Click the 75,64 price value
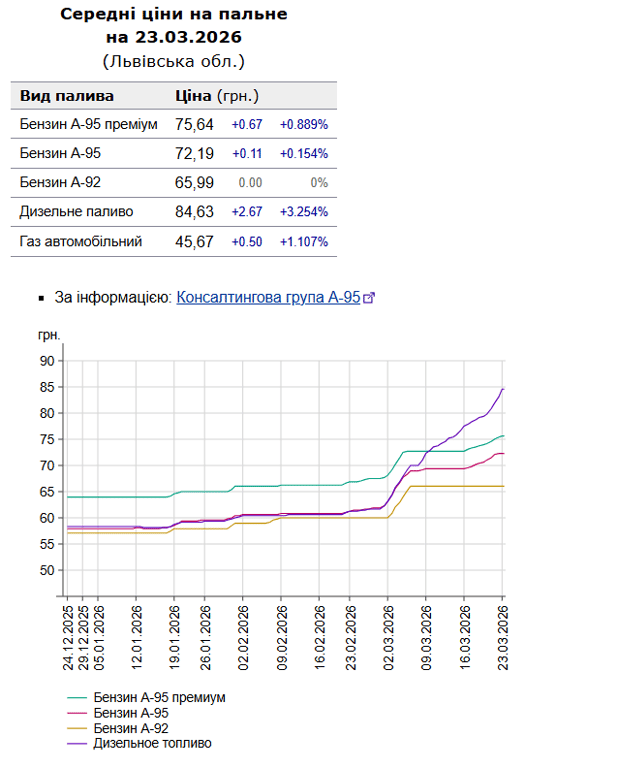617x768 pixels. [x=194, y=125]
